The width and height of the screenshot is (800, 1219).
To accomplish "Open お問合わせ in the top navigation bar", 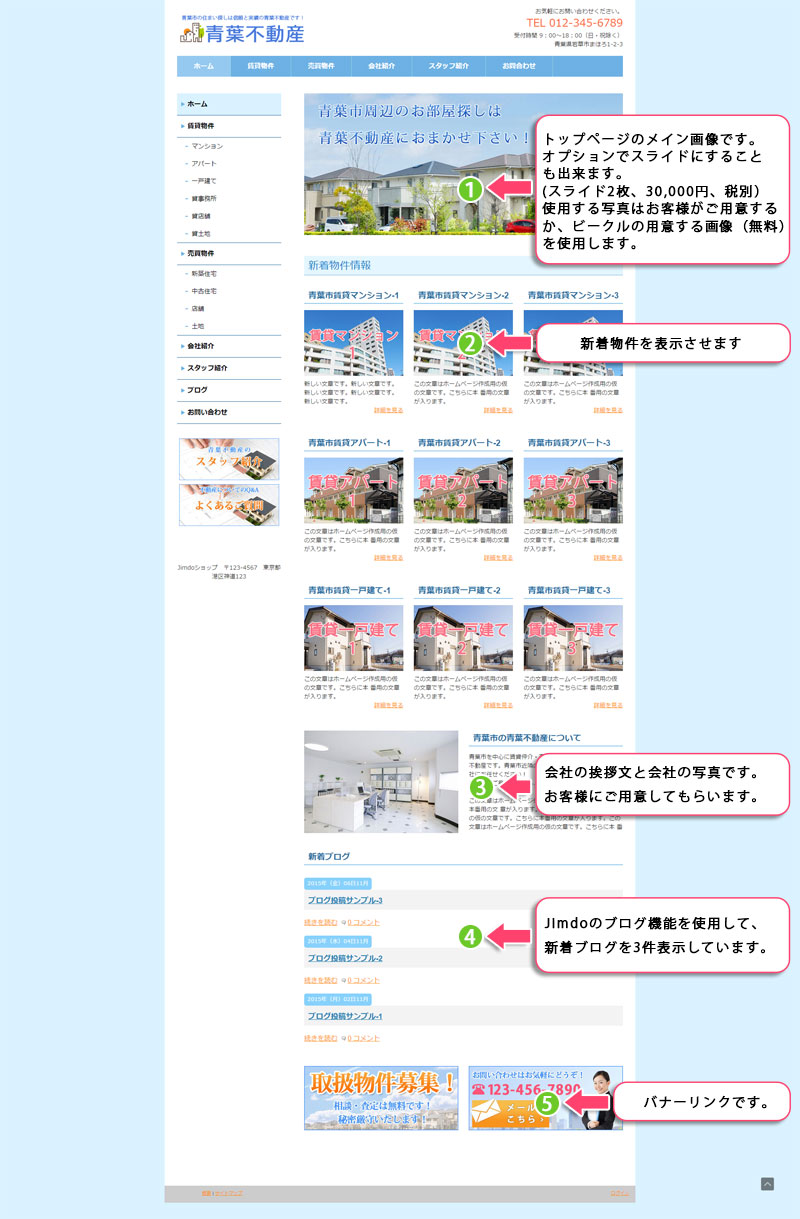I will tap(519, 66).
